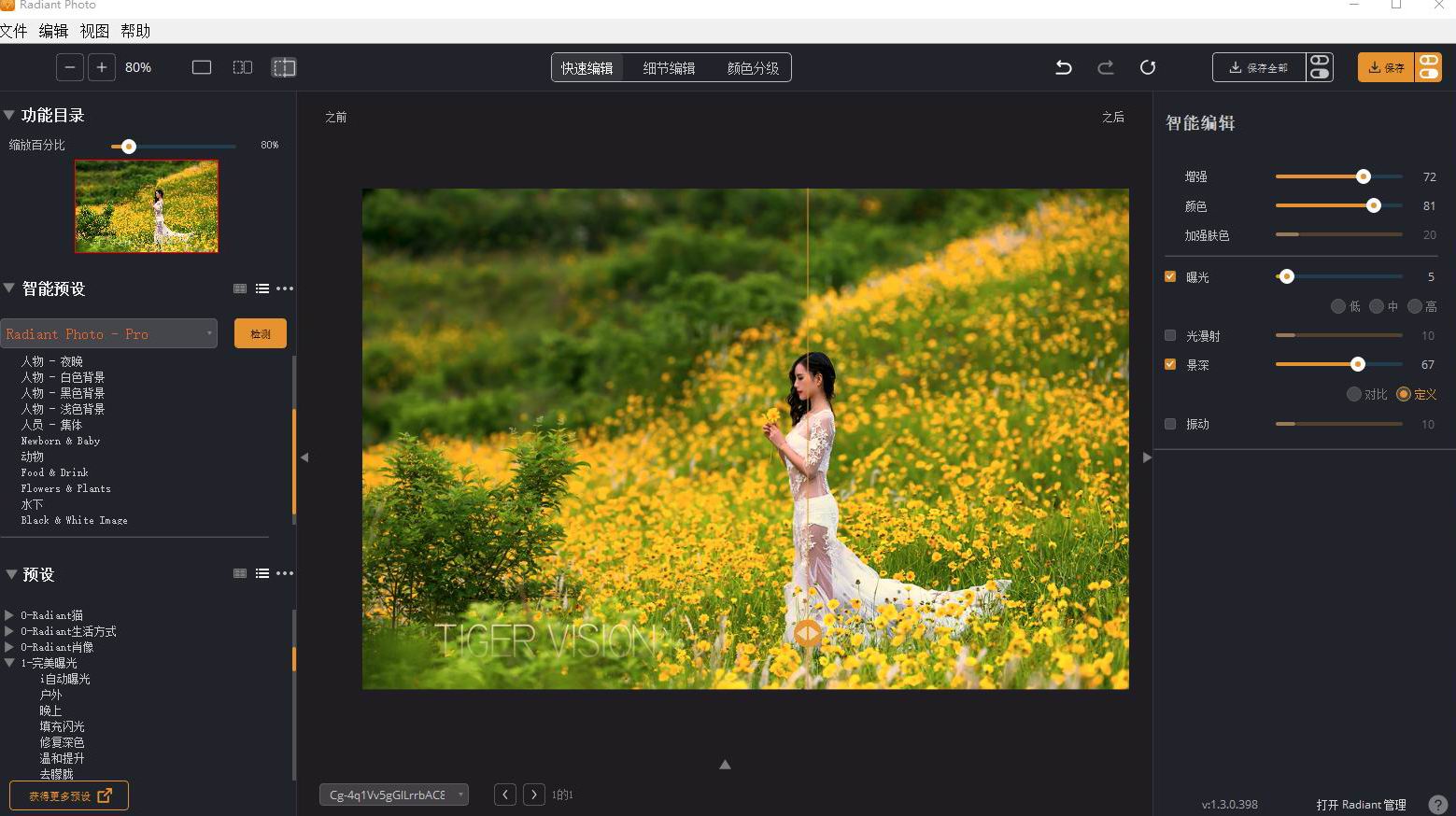Open the 文件 menu
The image size is (1456, 816).
coord(13,31)
